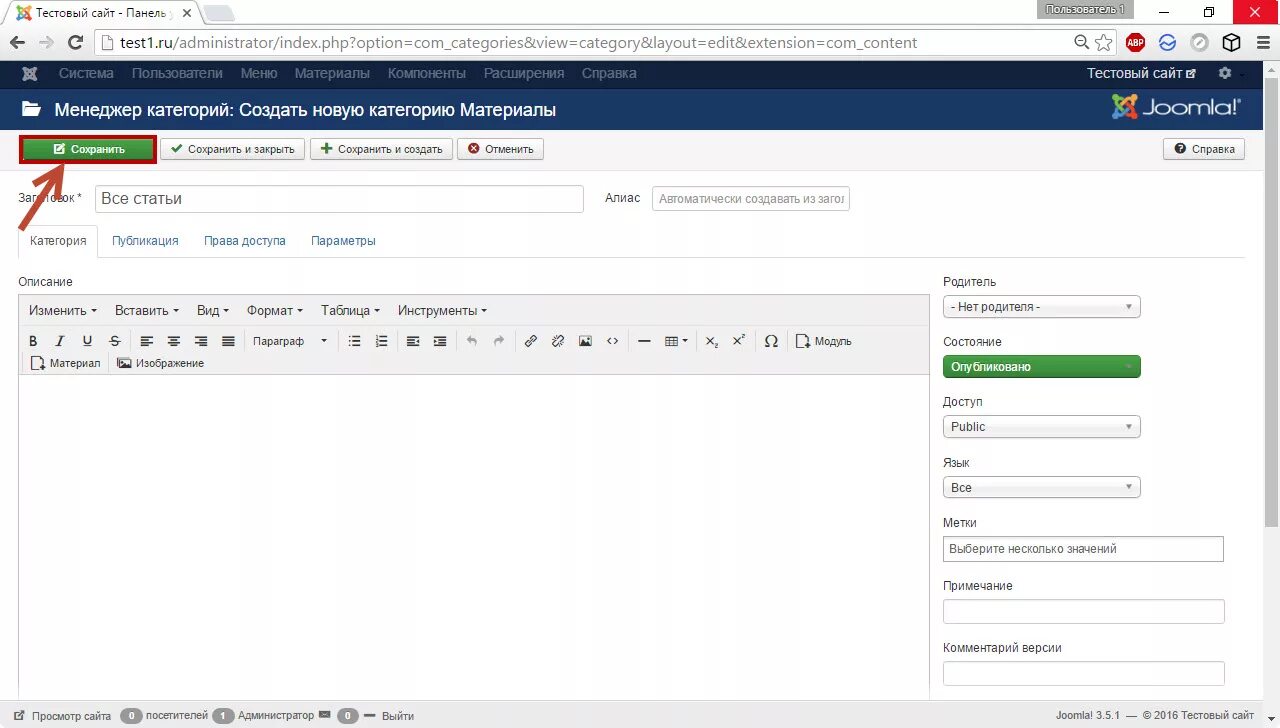Click the remove link icon
1280x728 pixels.
[x=558, y=341]
